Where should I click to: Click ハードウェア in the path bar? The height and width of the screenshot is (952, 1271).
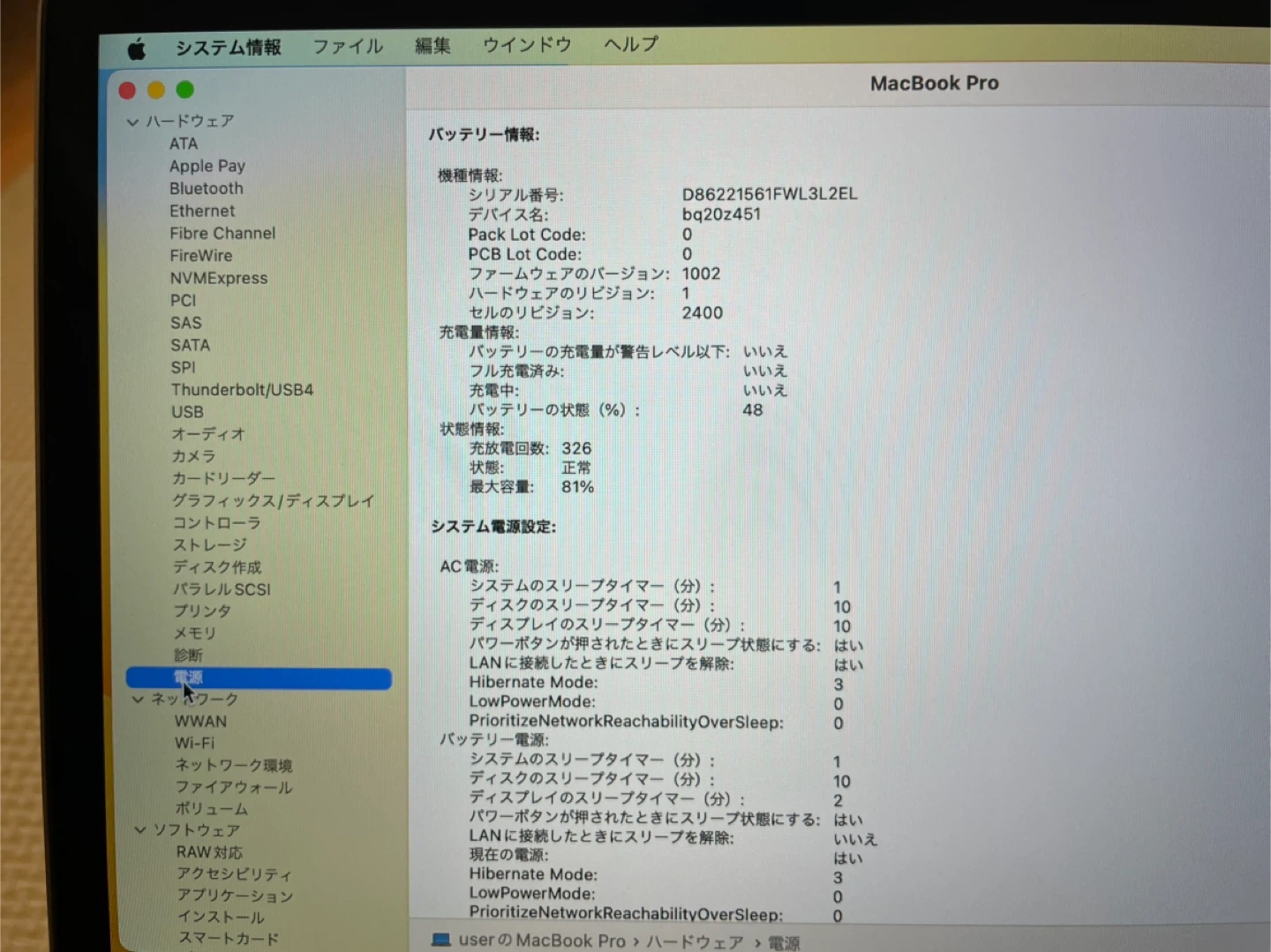point(695,941)
